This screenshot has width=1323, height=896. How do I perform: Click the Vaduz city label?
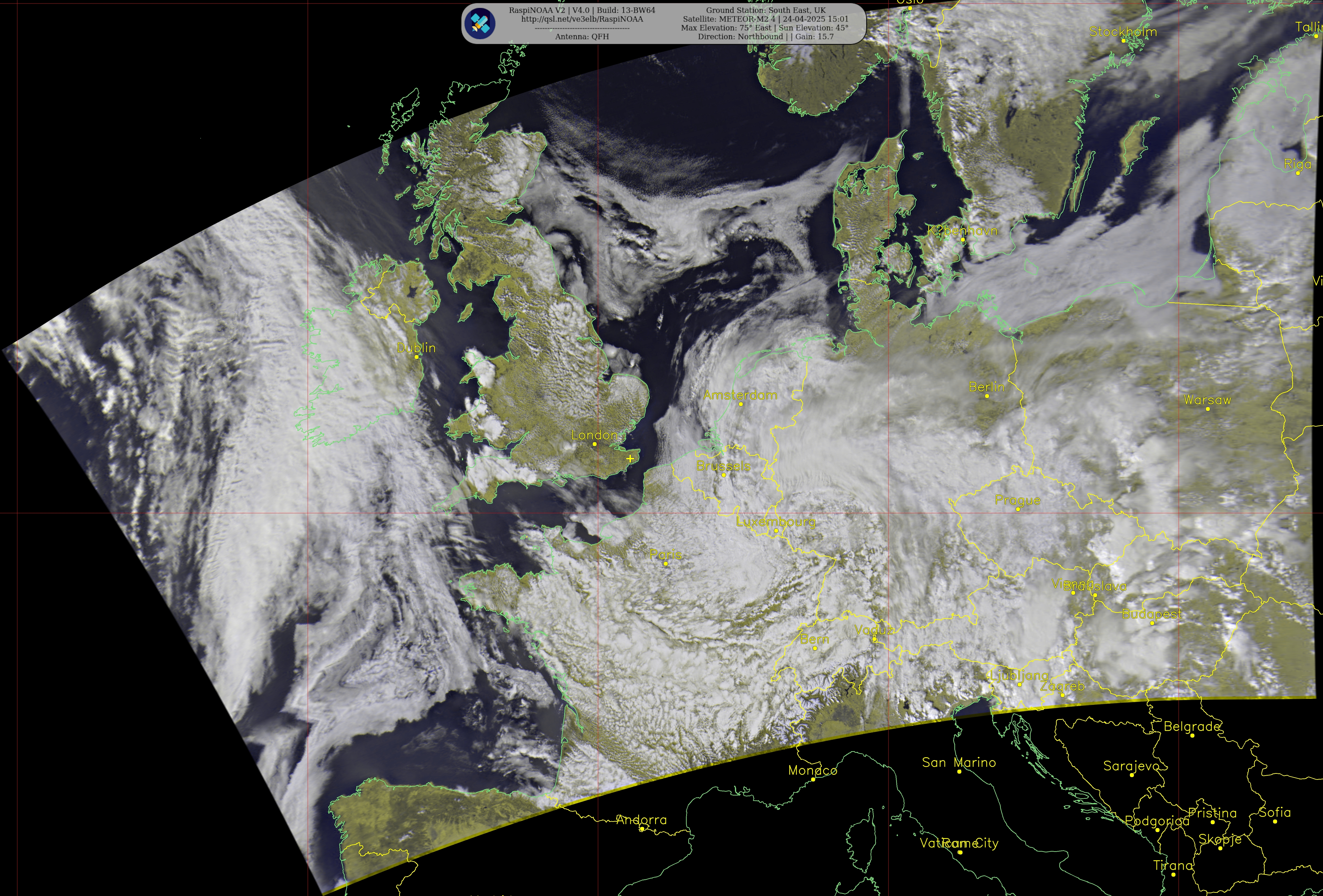874,630
